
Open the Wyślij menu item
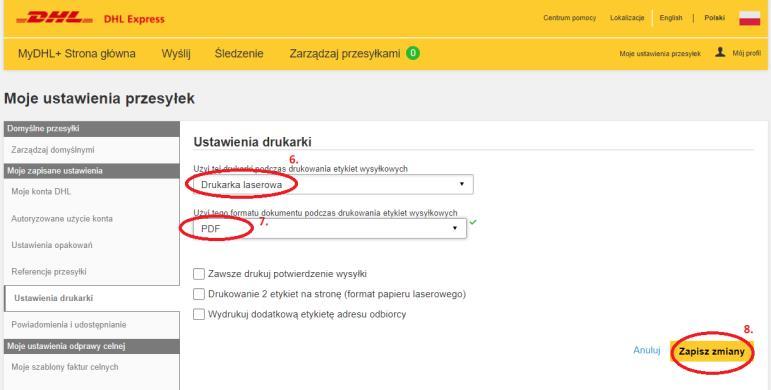click(x=176, y=54)
